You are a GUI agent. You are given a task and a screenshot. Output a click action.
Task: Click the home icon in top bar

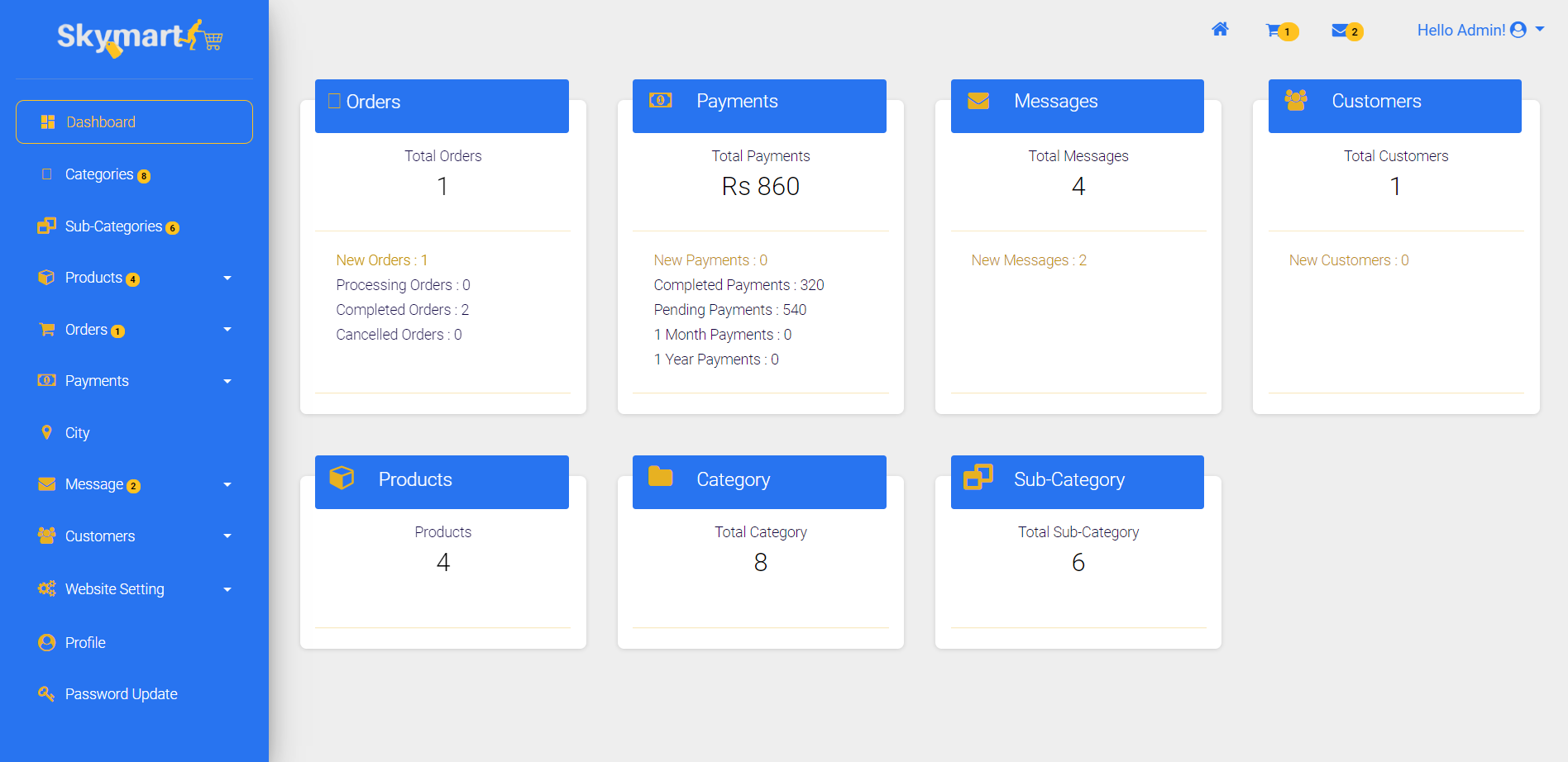point(1220,30)
